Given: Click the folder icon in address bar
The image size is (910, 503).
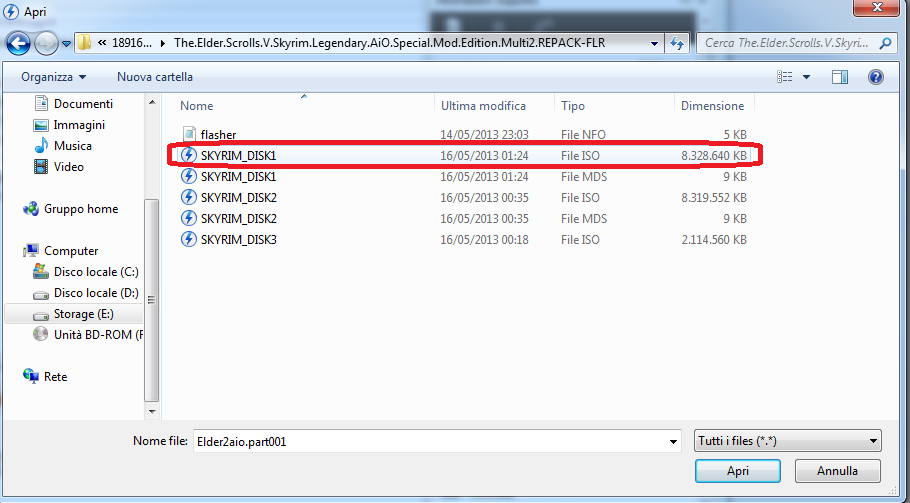Looking at the screenshot, I should [x=85, y=42].
